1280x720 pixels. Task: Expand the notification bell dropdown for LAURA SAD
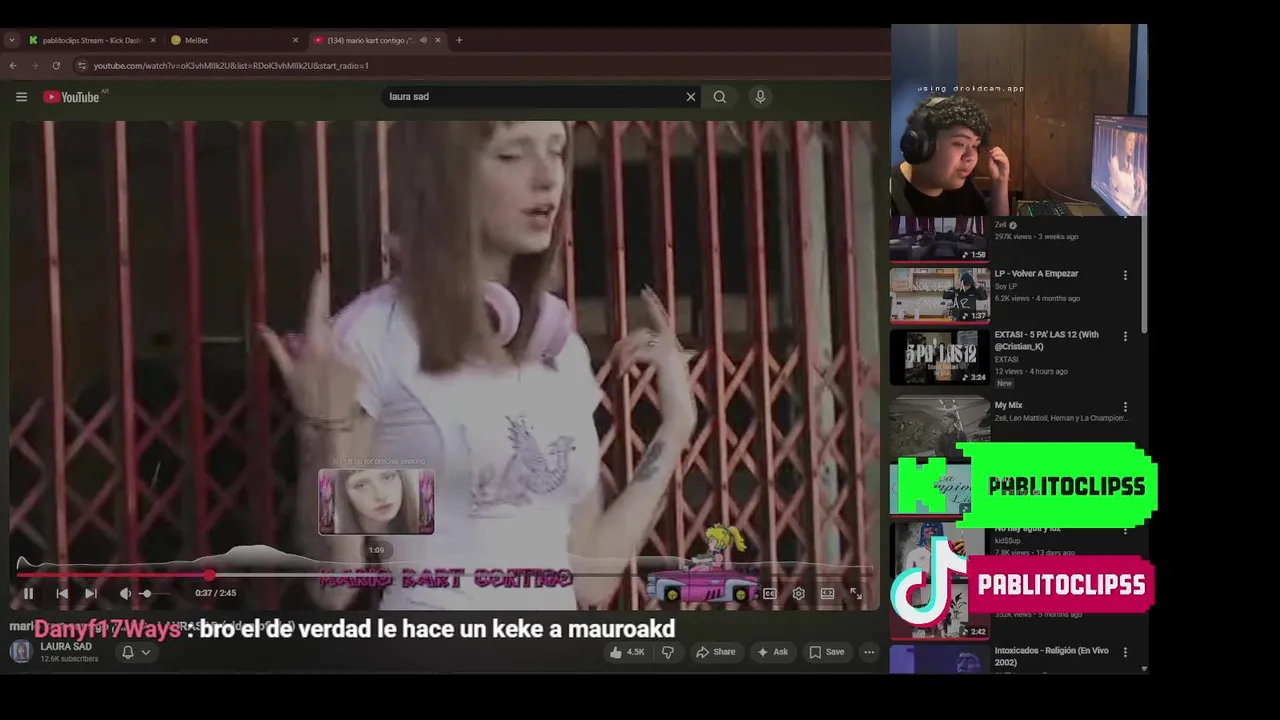(136, 652)
